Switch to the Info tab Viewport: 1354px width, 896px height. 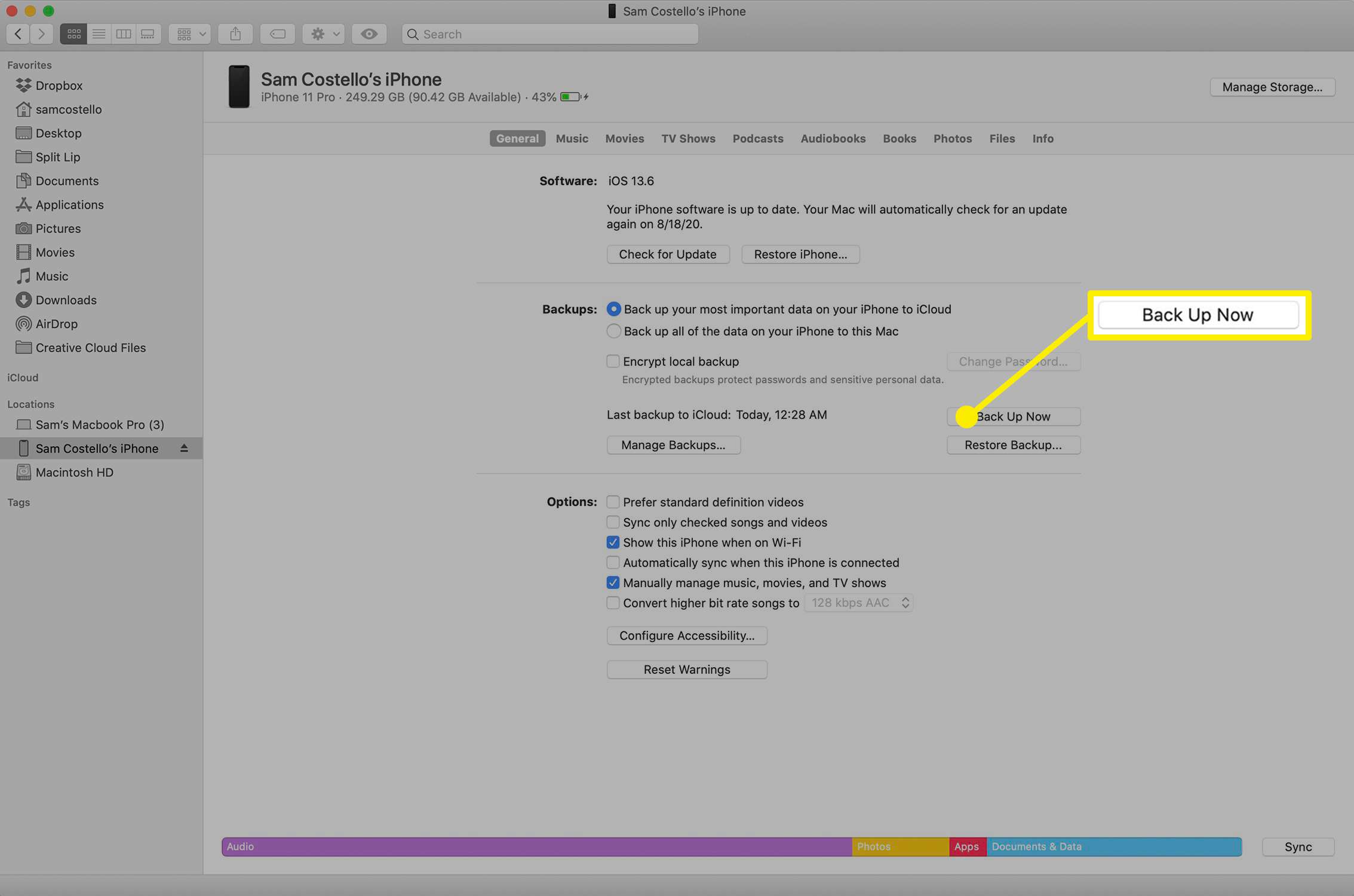pyautogui.click(x=1042, y=138)
